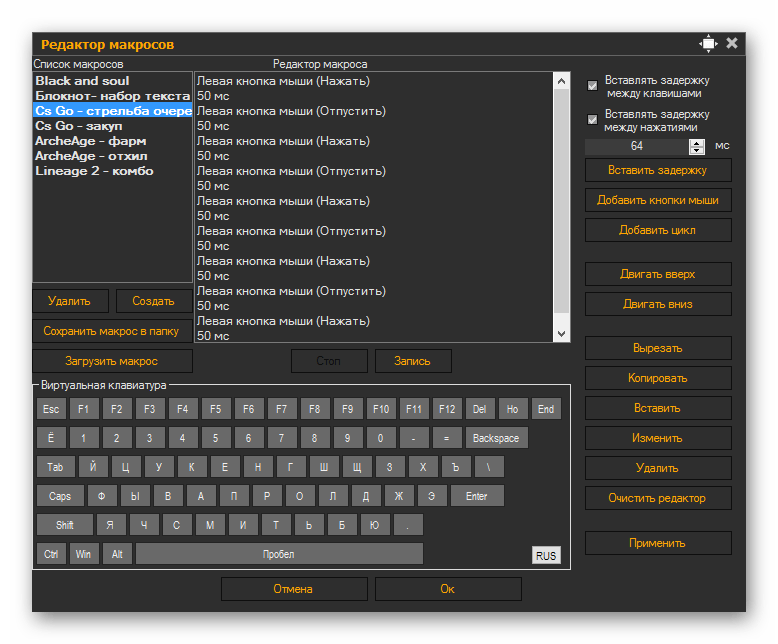Select Блокнот- набор текста macro
778x644 pixels.
[x=112, y=96]
